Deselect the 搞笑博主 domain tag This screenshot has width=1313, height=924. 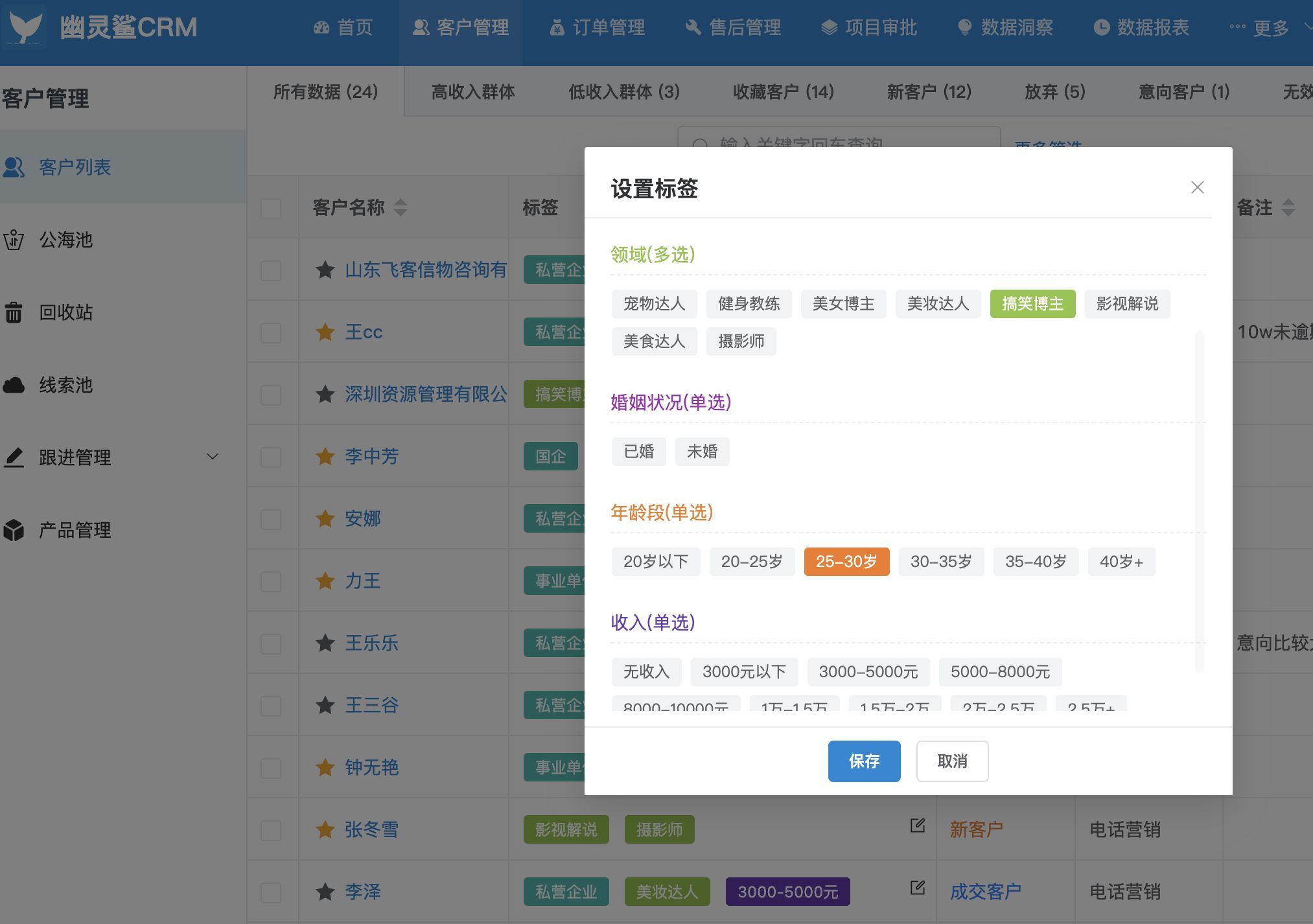click(1032, 303)
